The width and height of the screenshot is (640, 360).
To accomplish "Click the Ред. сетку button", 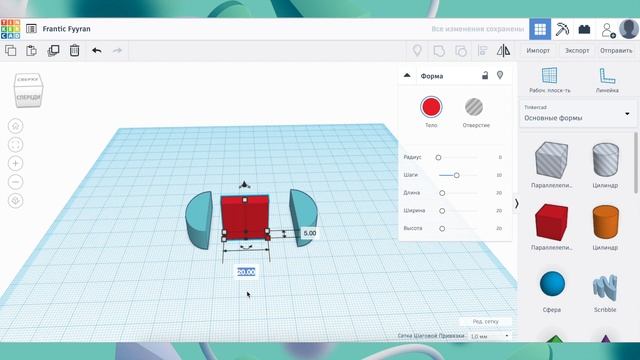I will tap(485, 322).
